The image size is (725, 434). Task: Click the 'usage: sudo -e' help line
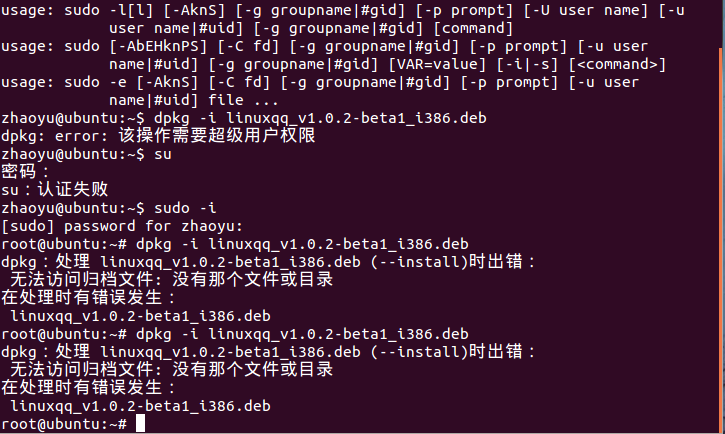click(x=320, y=82)
